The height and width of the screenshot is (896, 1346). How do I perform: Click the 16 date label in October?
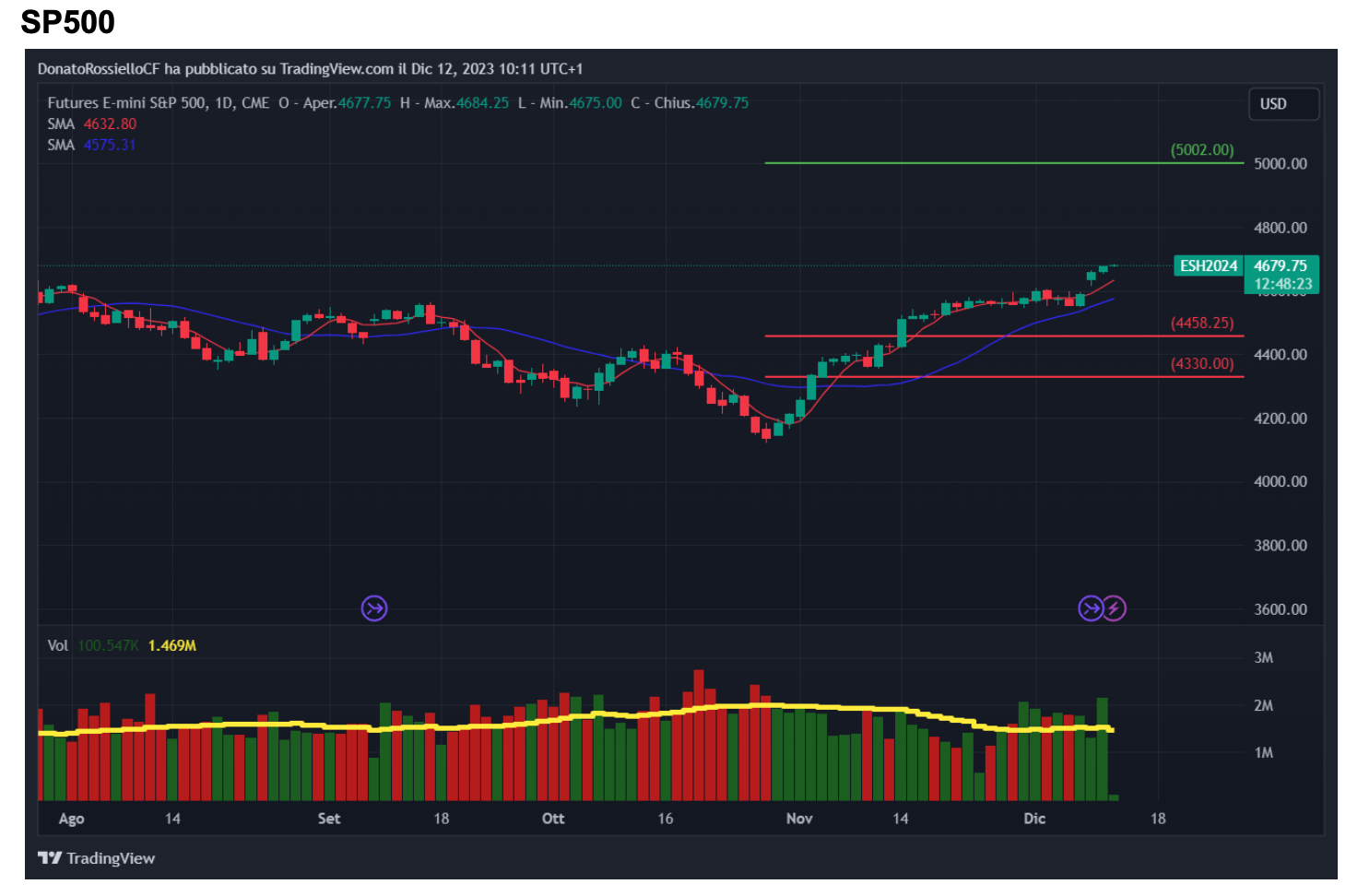point(666,819)
